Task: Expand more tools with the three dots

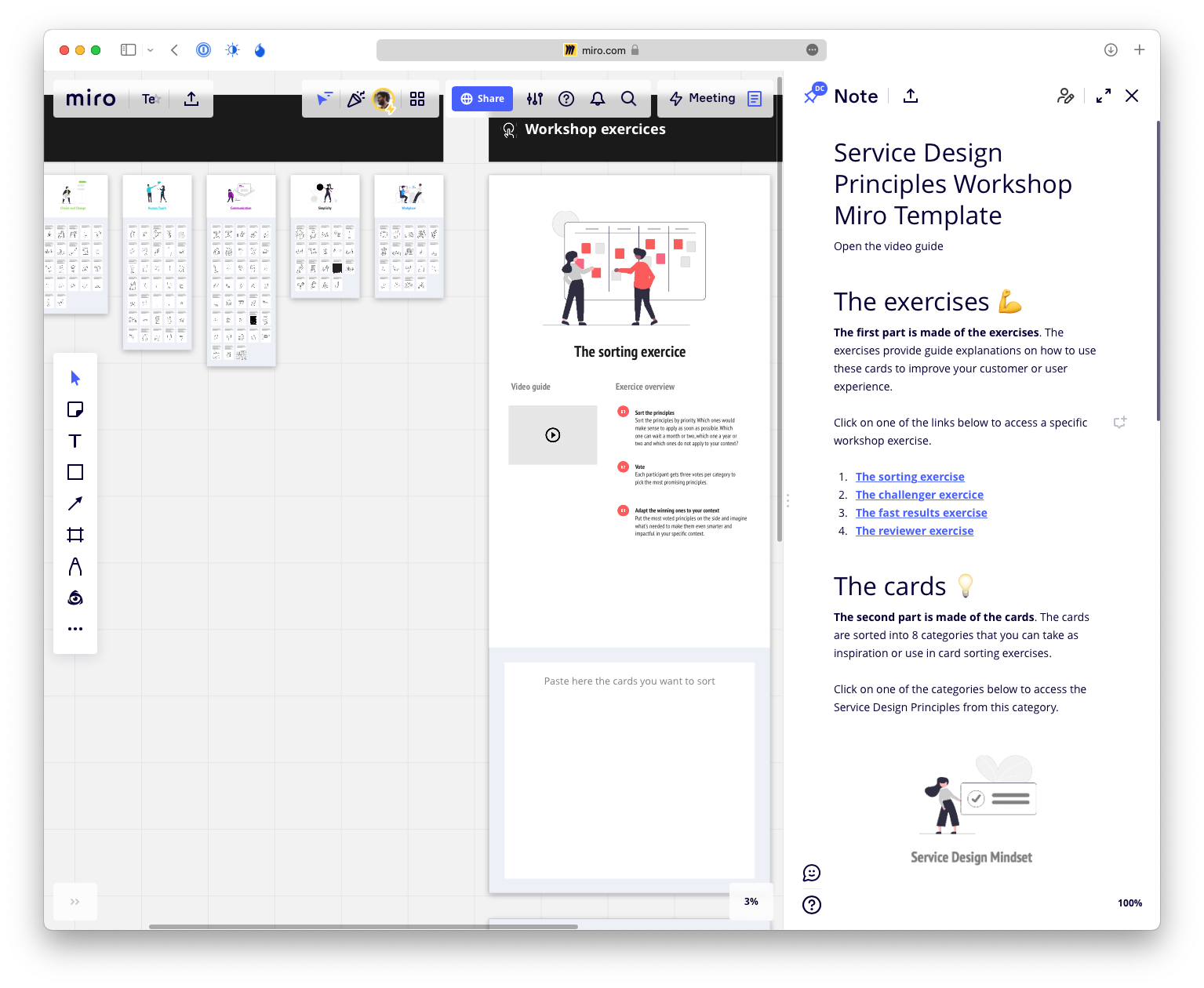Action: [75, 629]
